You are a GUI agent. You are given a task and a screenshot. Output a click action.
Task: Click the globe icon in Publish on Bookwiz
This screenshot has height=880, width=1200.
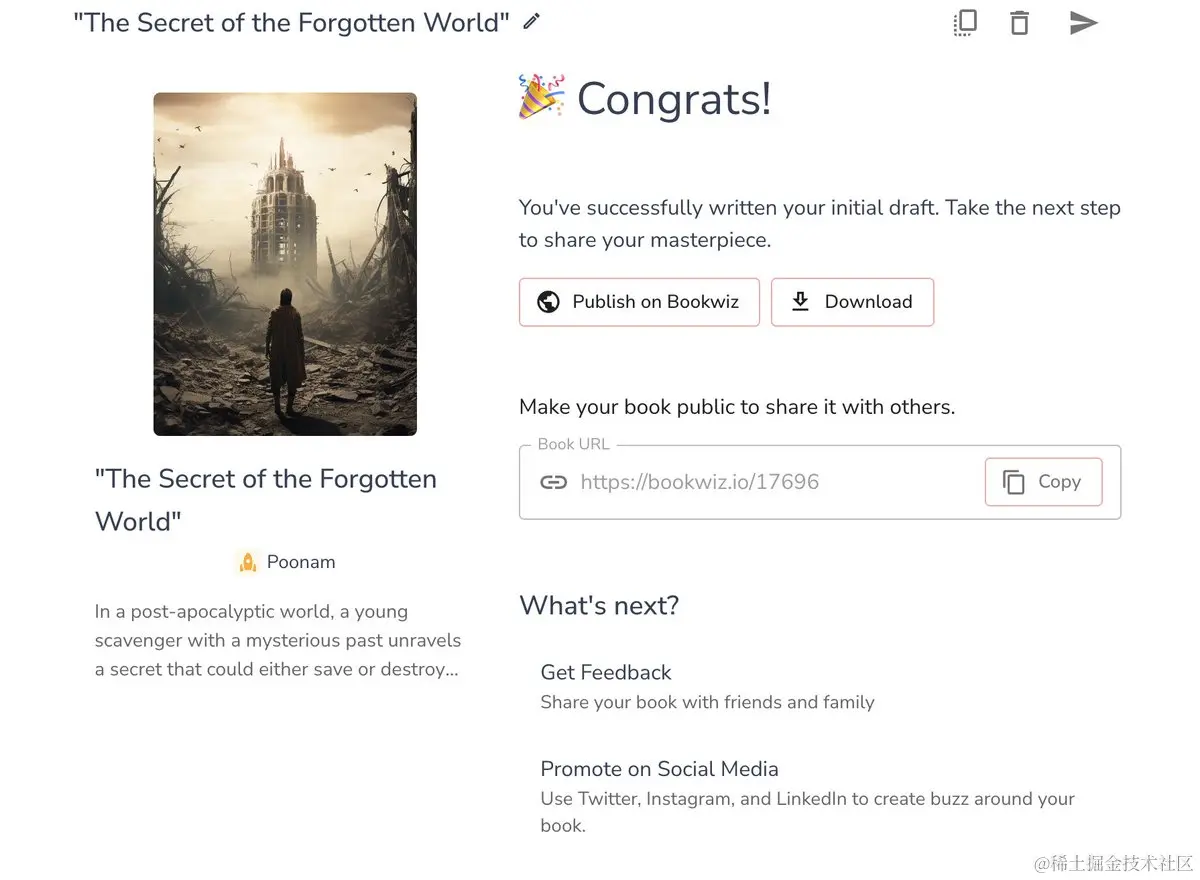(548, 302)
